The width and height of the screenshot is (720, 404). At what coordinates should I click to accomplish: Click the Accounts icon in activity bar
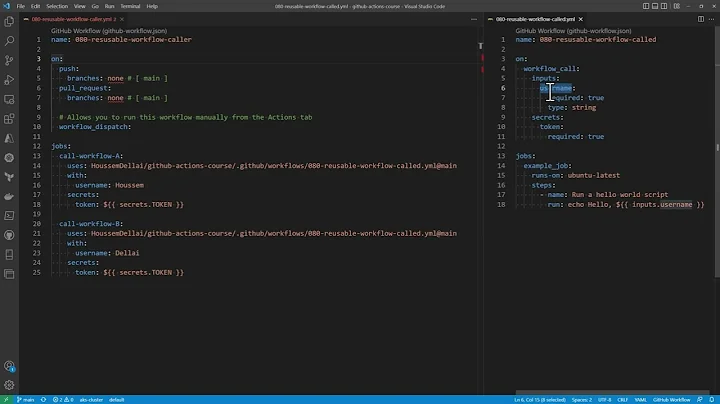click(9, 366)
